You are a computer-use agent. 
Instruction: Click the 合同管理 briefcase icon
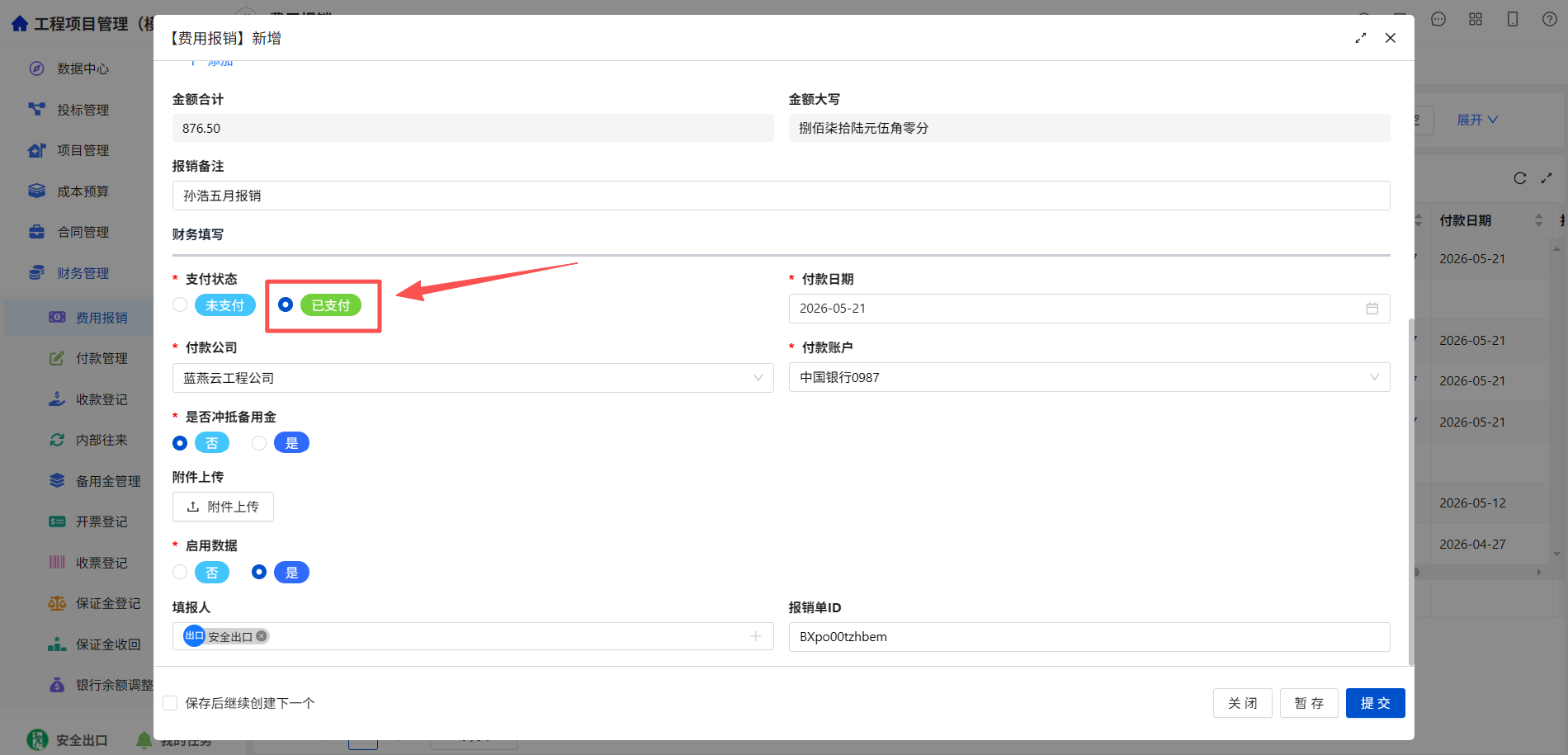click(x=36, y=232)
